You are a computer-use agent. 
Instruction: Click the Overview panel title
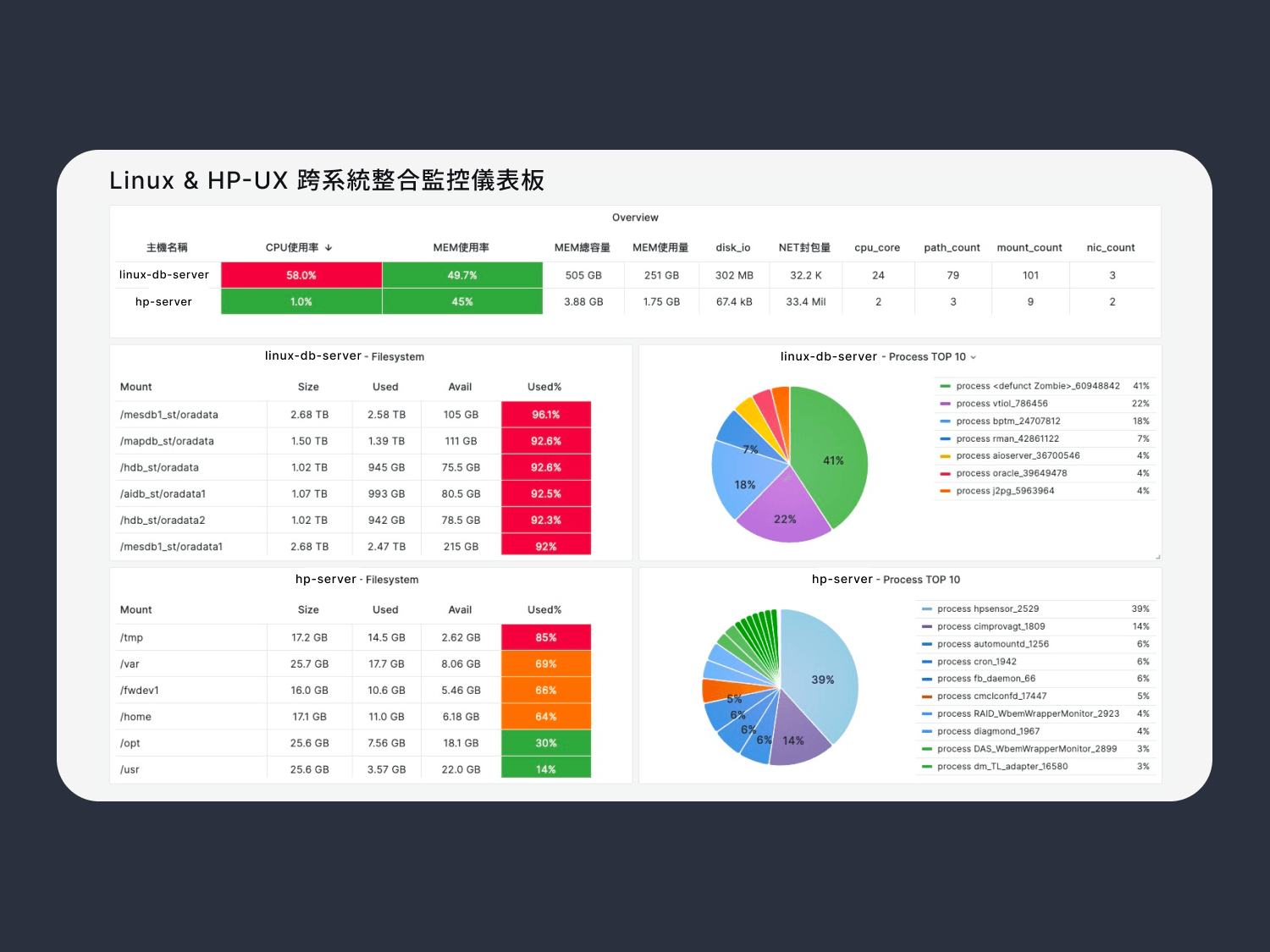coord(635,217)
